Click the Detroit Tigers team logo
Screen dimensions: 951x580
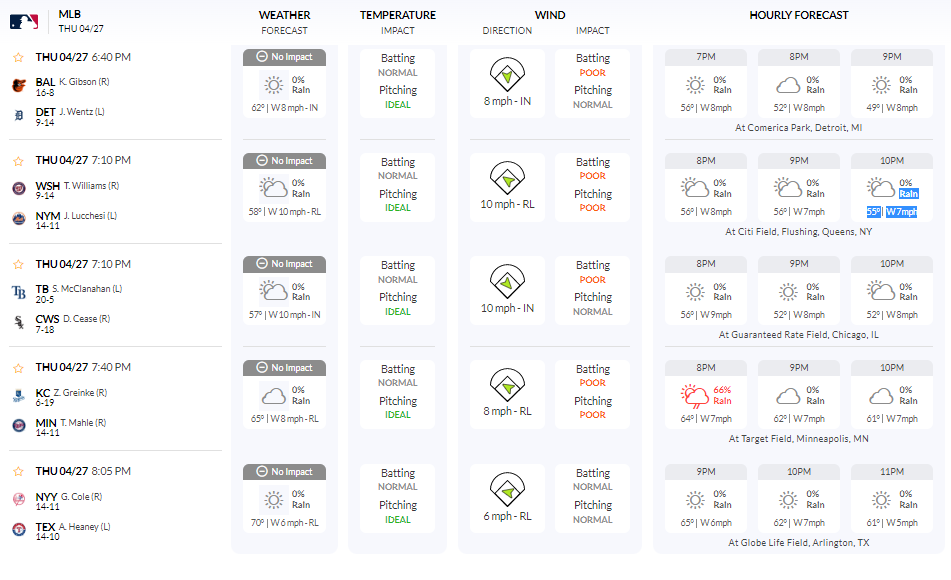coord(19,116)
